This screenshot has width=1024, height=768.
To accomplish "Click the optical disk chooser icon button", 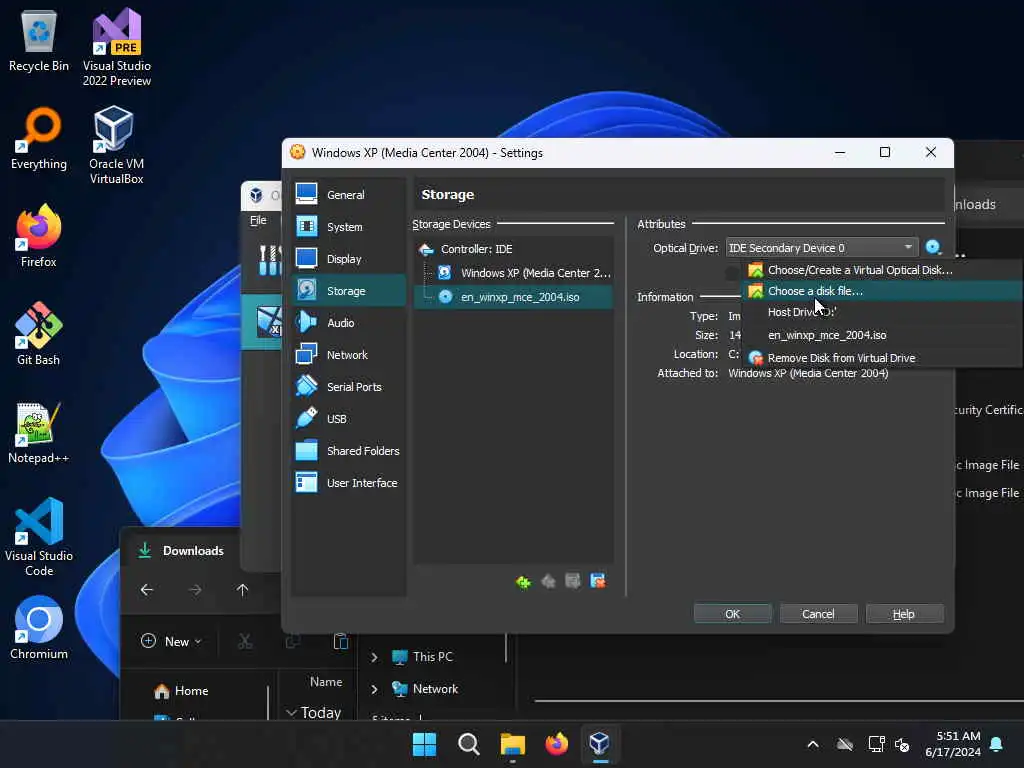I will coord(933,248).
